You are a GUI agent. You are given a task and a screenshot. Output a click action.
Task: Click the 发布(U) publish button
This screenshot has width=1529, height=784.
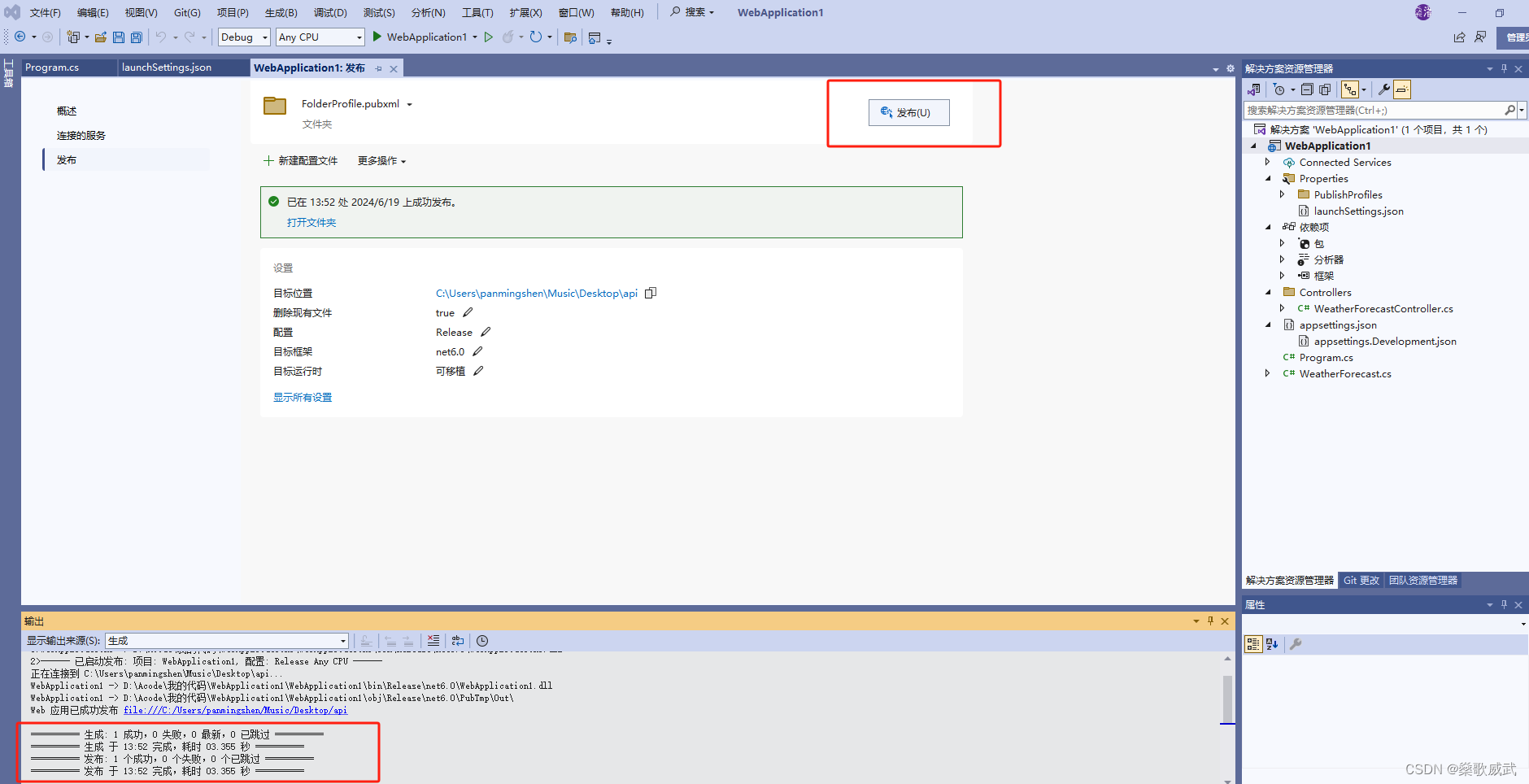pos(908,112)
